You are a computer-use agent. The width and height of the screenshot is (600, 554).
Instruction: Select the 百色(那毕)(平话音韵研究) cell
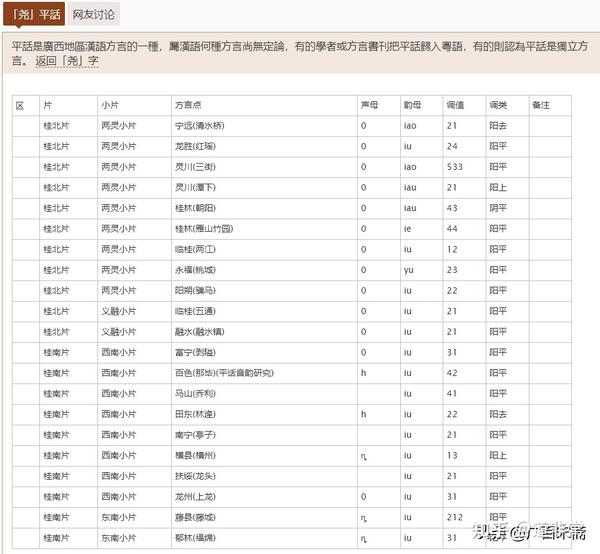coord(264,373)
